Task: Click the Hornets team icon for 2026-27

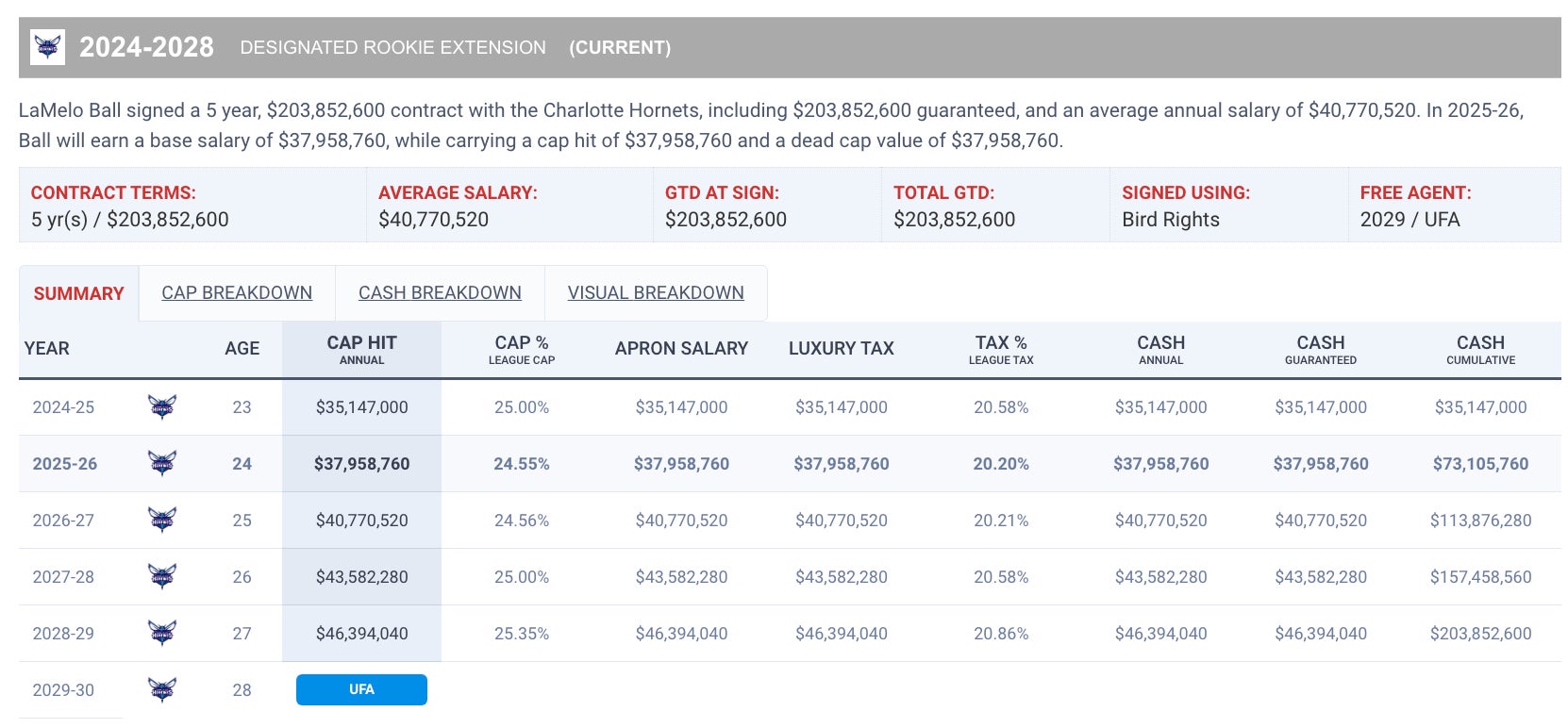Action: [162, 521]
